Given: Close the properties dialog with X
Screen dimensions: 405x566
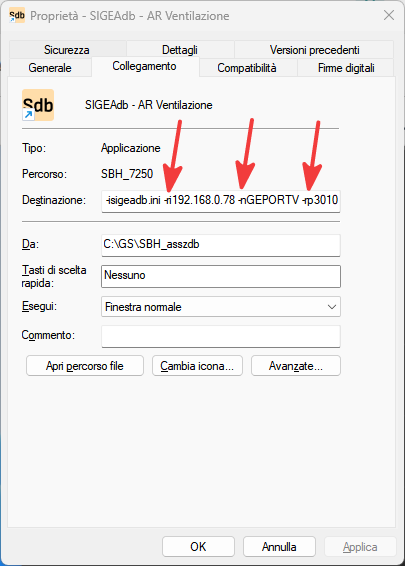Looking at the screenshot, I should pos(389,15).
